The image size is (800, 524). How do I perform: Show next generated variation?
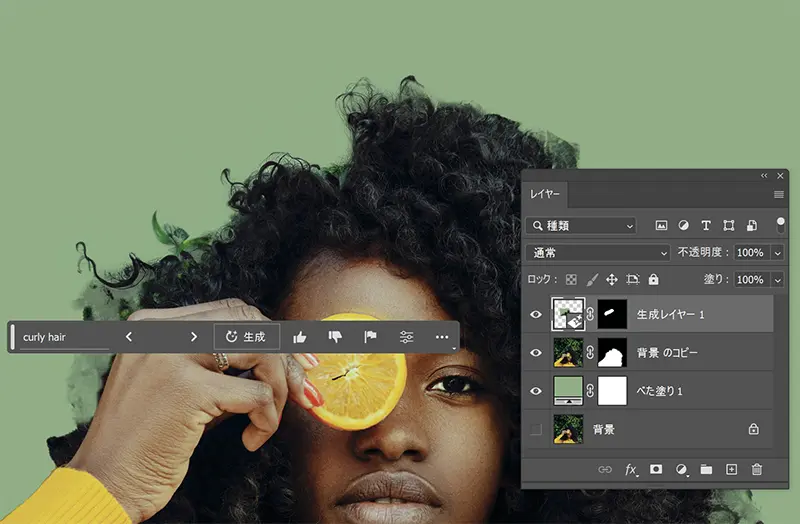[x=193, y=337]
